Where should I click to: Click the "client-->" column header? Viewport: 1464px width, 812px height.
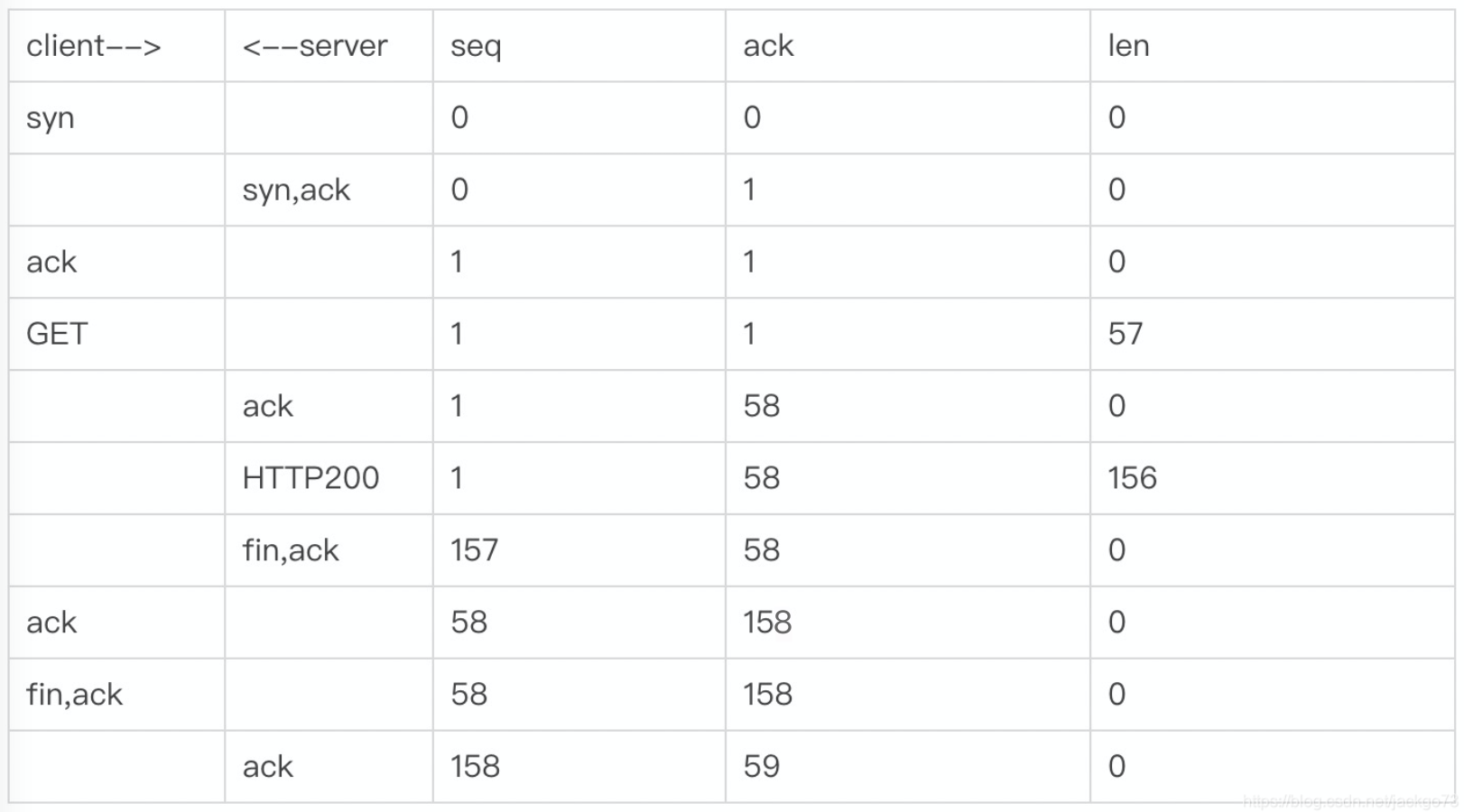click(94, 46)
